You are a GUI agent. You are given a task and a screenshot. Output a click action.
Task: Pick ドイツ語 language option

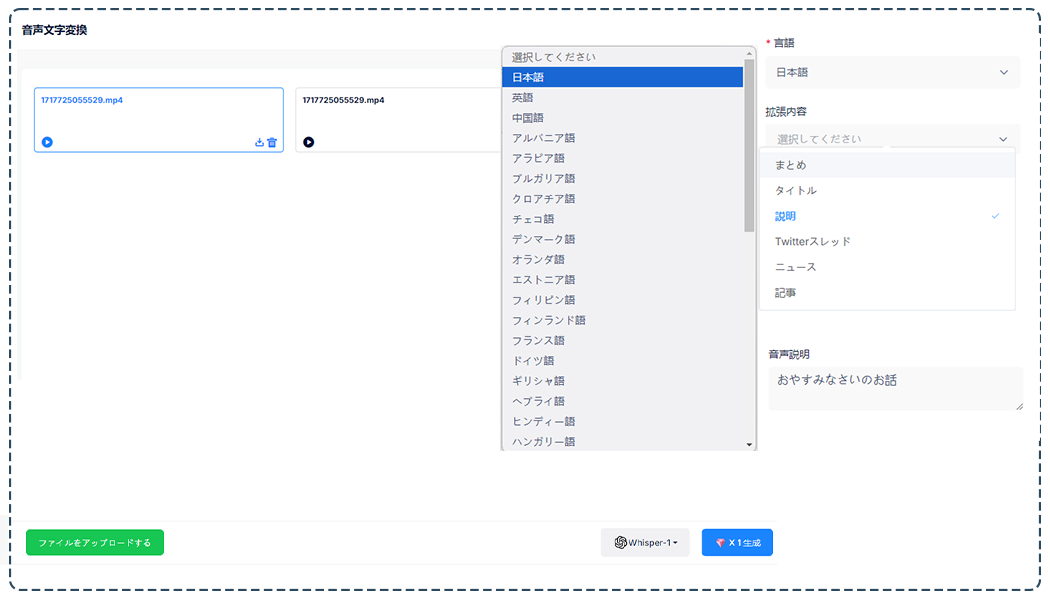(x=622, y=360)
